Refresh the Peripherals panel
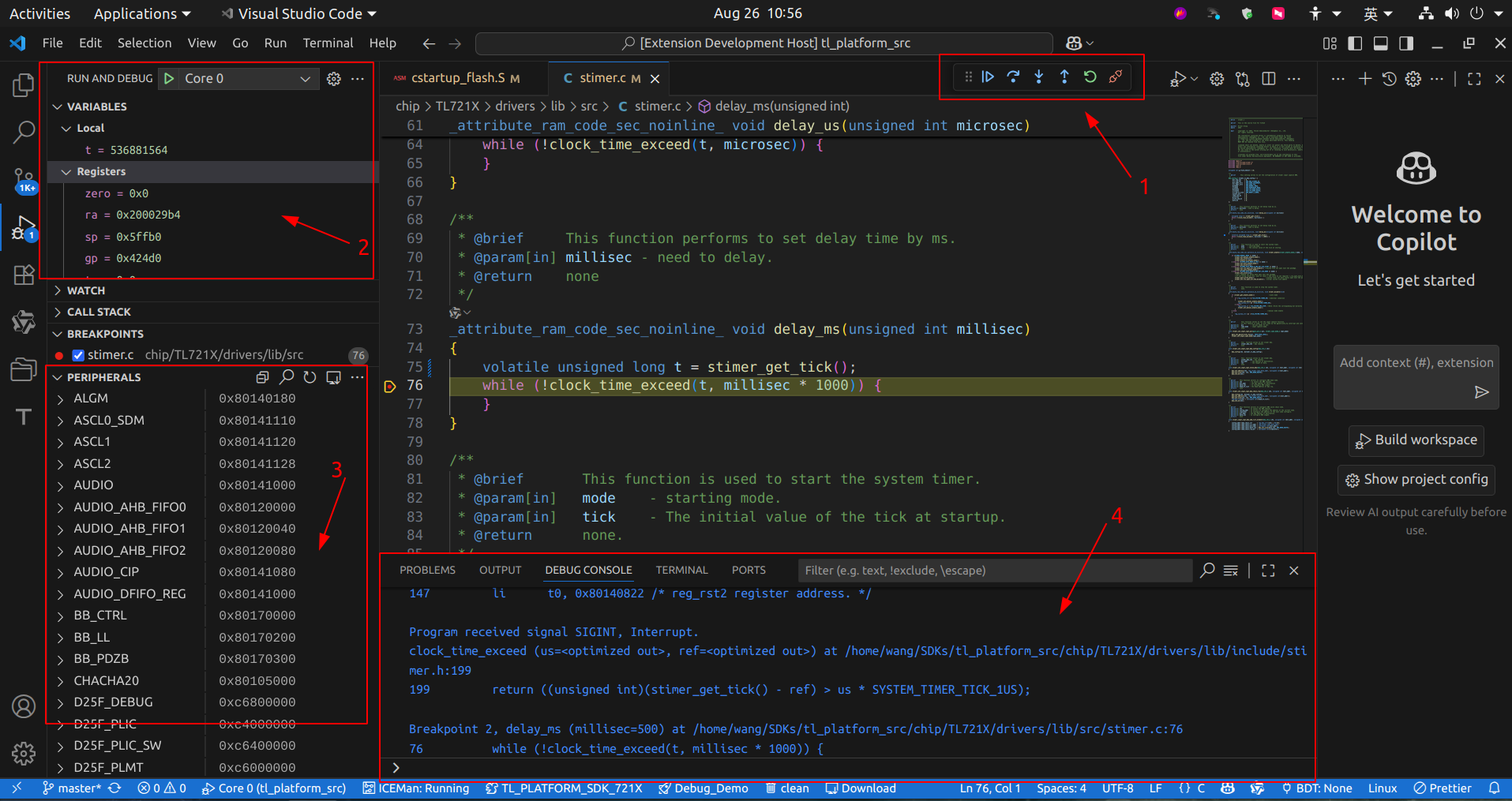 tap(310, 377)
